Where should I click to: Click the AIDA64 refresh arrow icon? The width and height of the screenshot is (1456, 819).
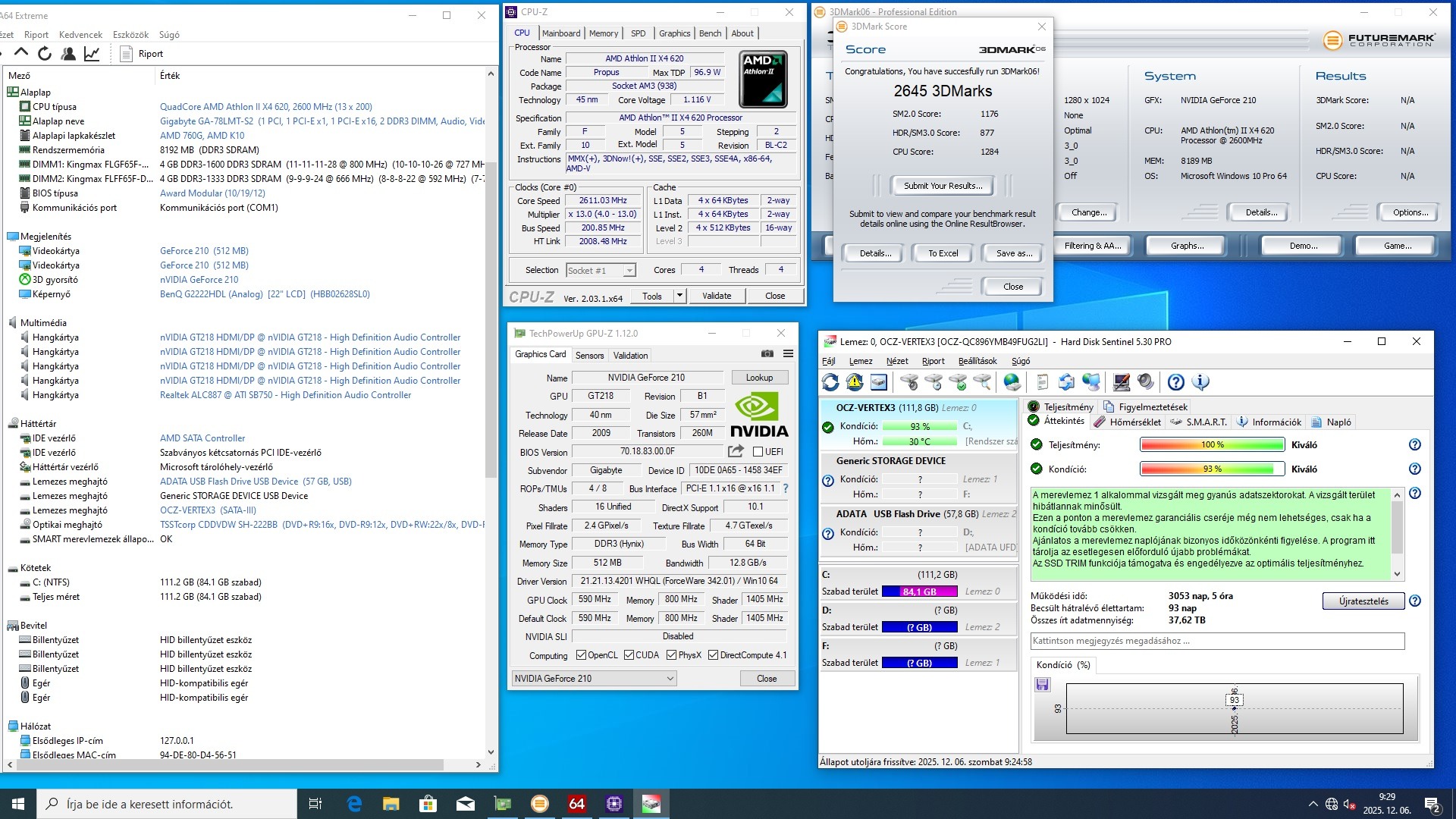coord(45,53)
